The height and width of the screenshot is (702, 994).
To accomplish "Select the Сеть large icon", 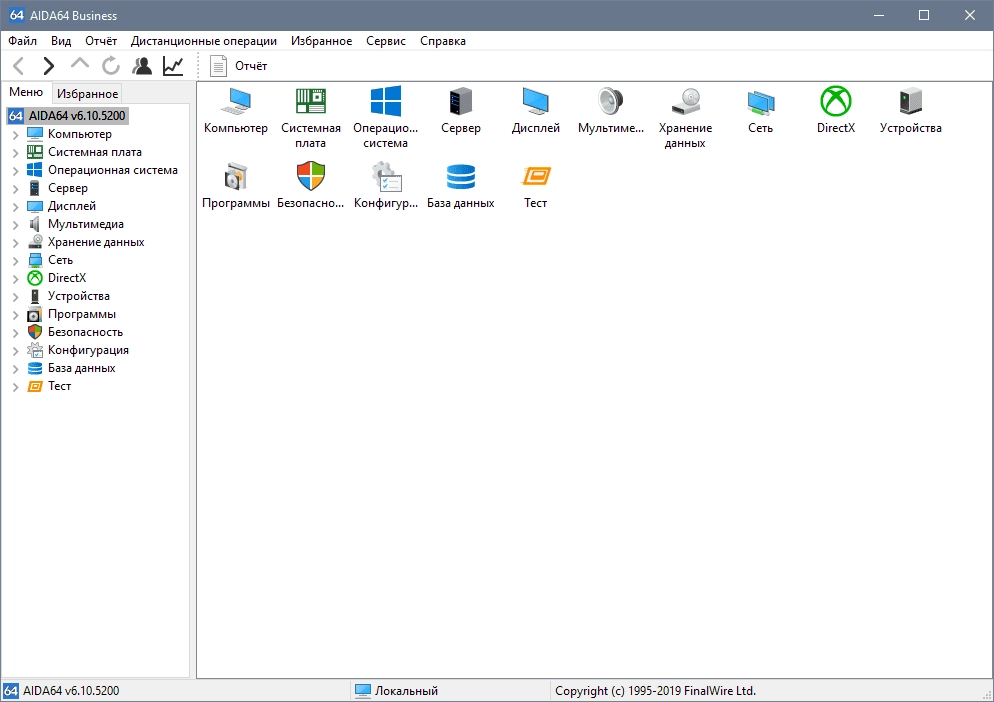I will click(x=761, y=102).
